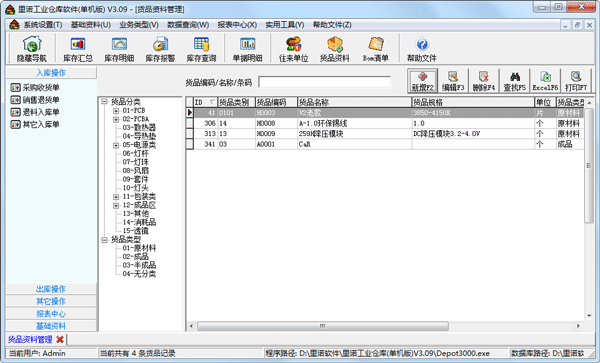Click the 货品编码/名称/条码 search field
This screenshot has height=363, width=600.
click(324, 82)
